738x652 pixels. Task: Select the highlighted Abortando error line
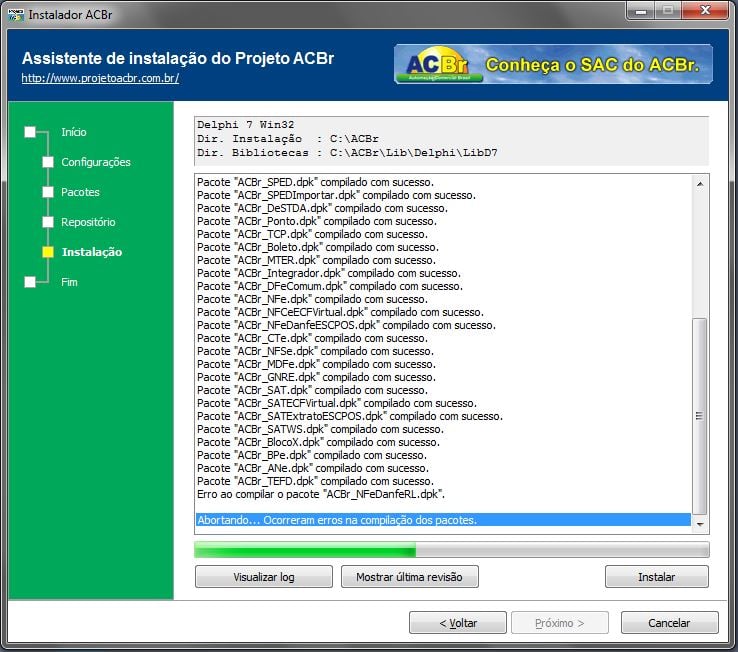coord(443,520)
